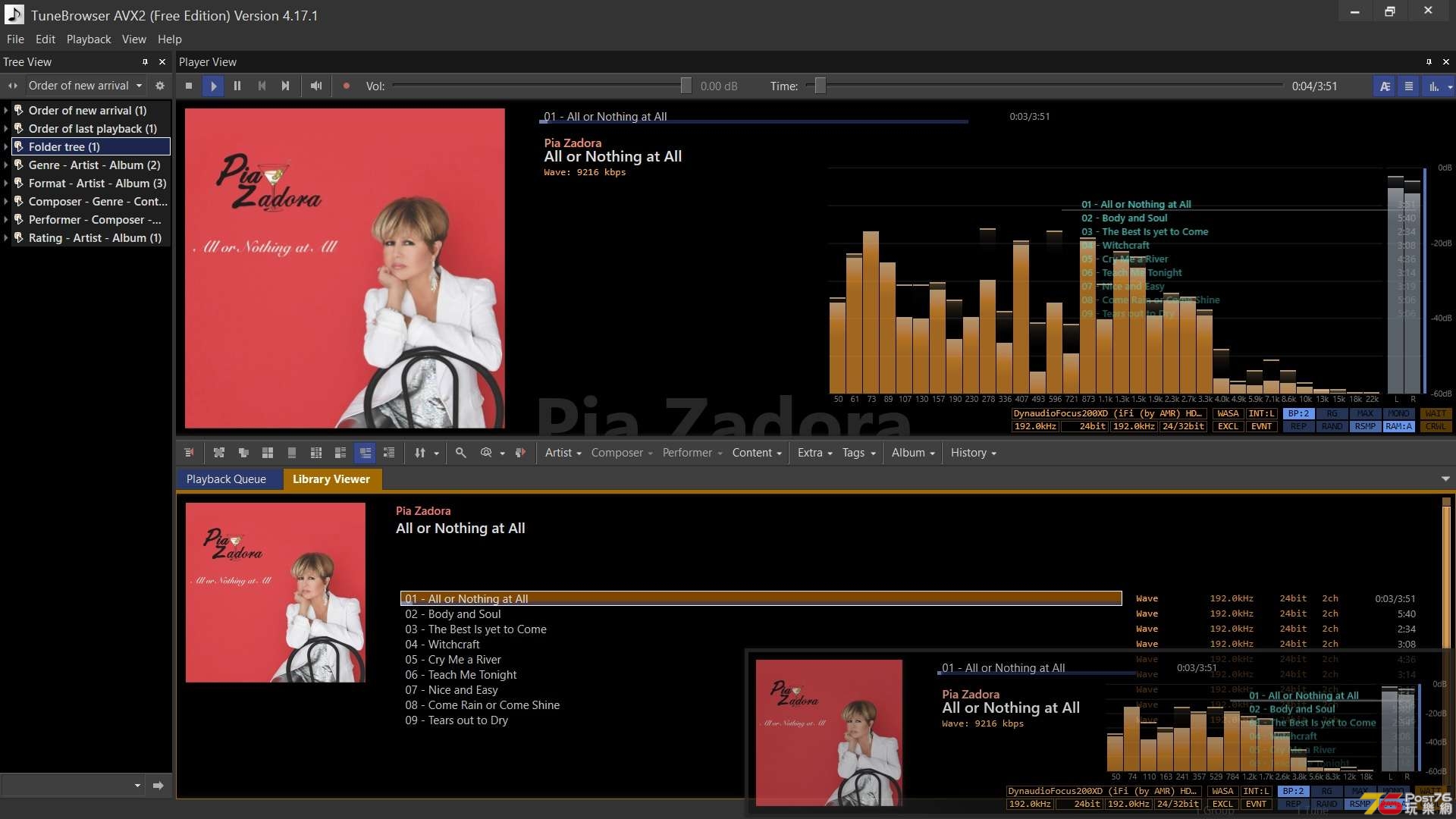Toggle the WAIT indicator
Image resolution: width=1456 pixels, height=819 pixels.
1436,414
